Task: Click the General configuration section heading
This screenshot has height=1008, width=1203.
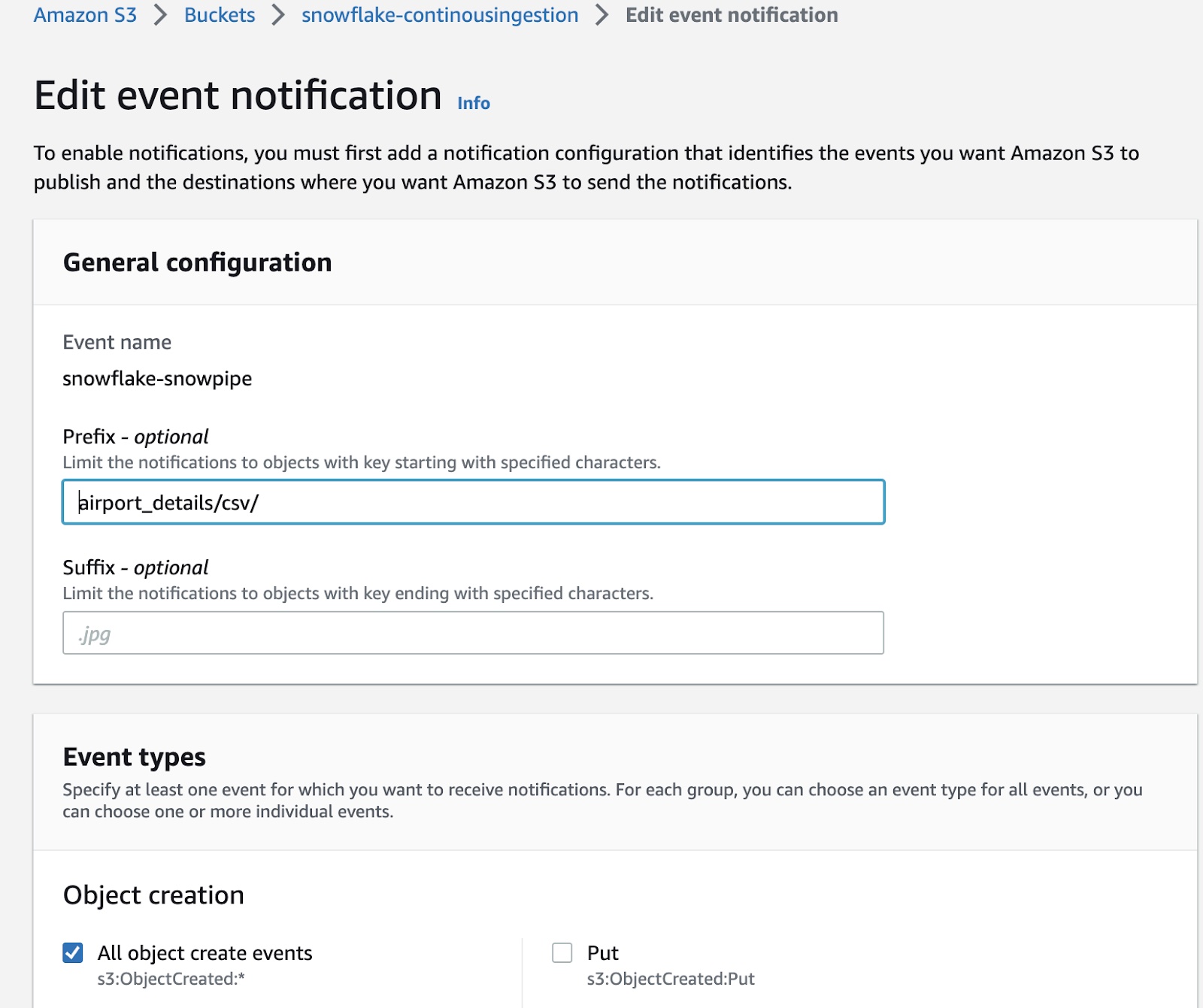Action: pyautogui.click(x=198, y=262)
